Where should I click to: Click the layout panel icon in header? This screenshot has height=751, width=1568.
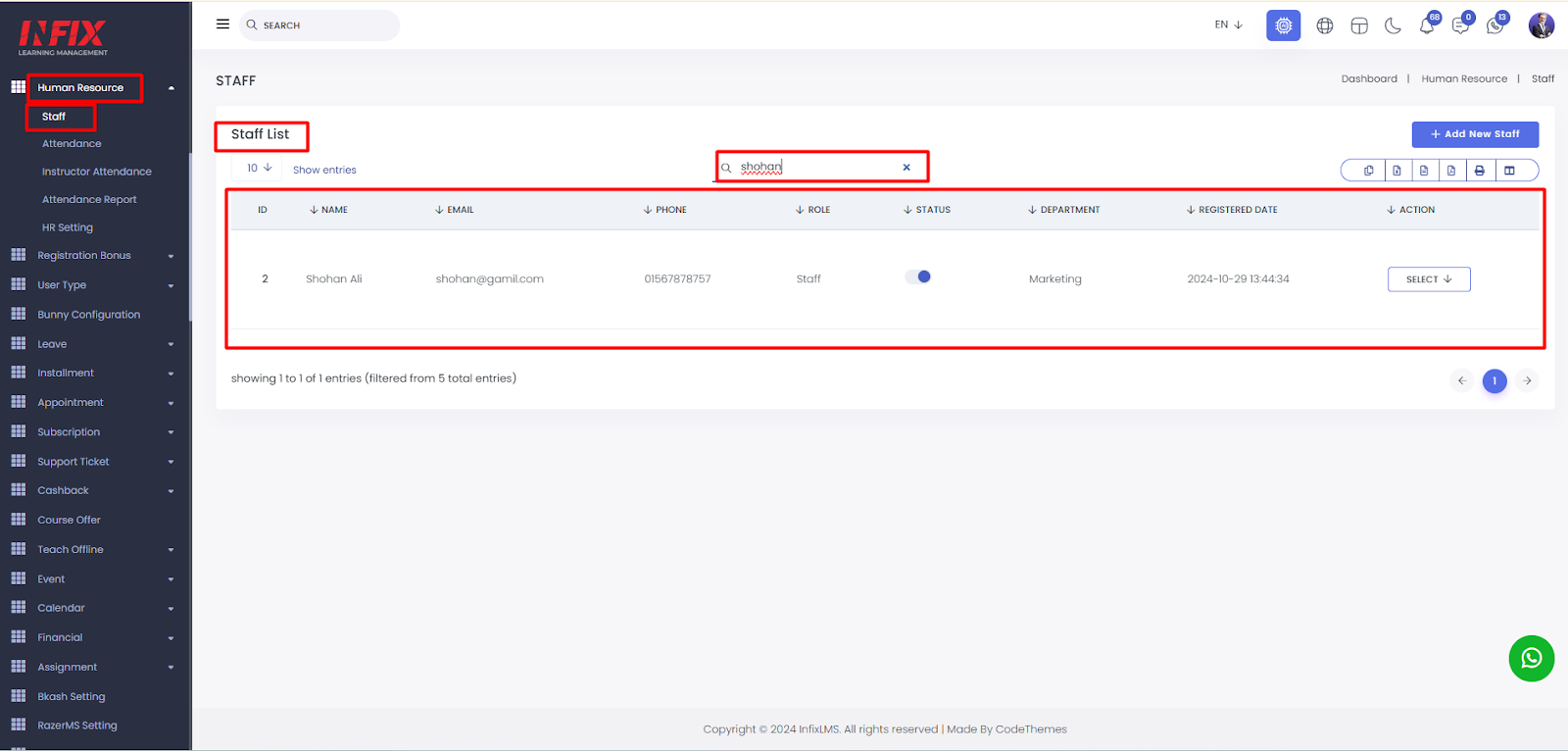1359,26
